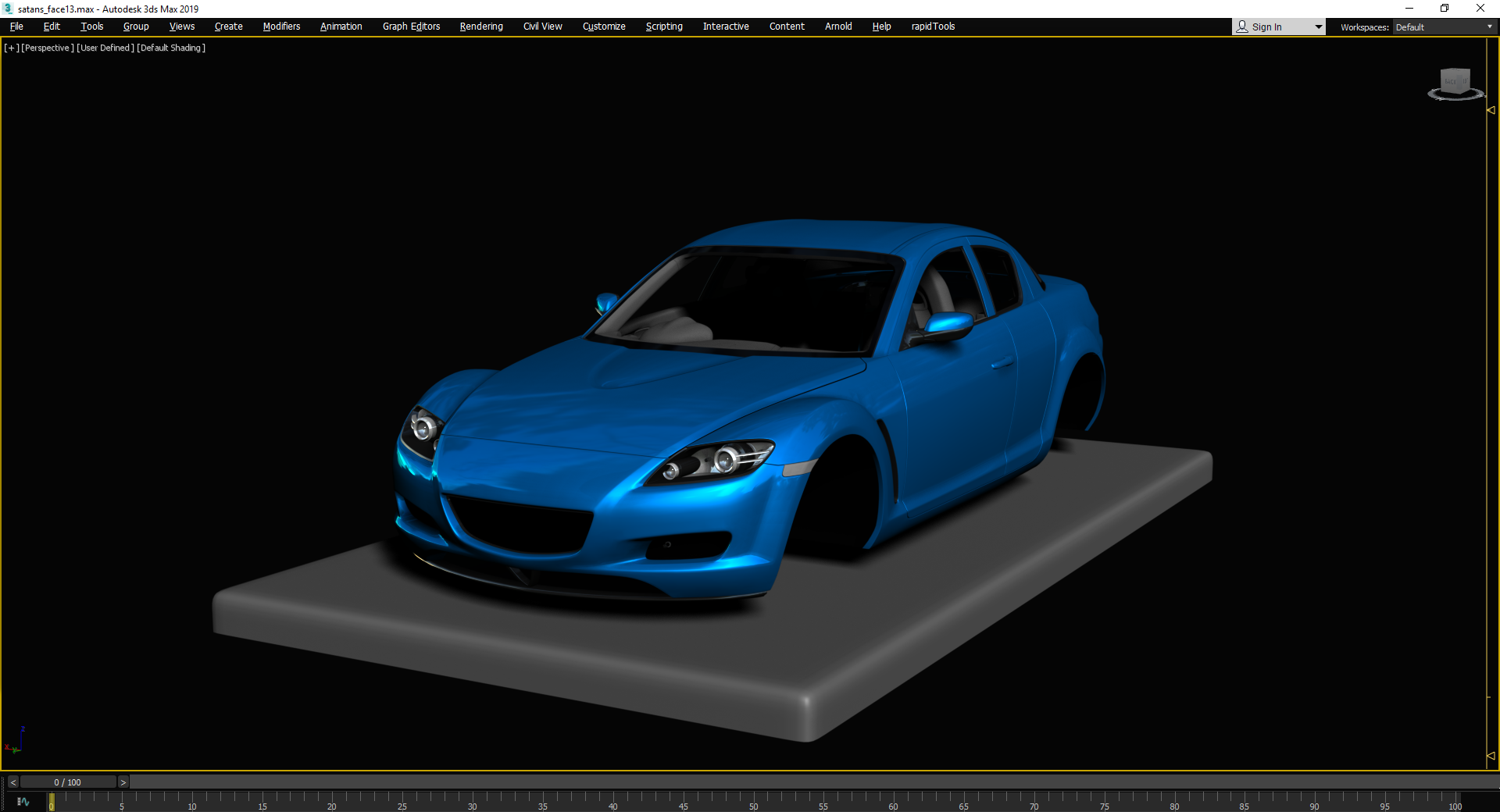Open the Civil View menu

542,27
